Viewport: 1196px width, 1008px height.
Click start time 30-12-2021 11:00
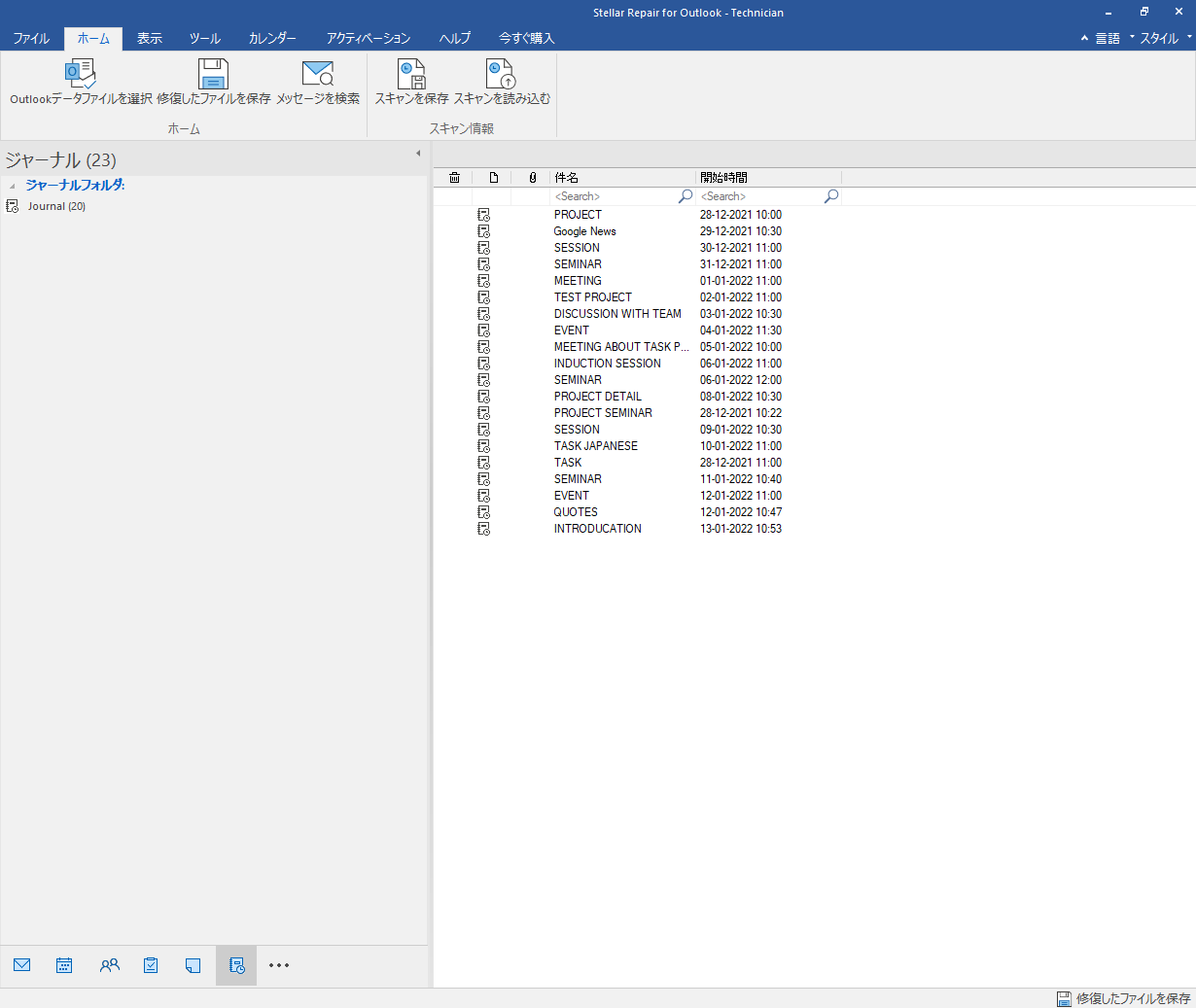(741, 248)
